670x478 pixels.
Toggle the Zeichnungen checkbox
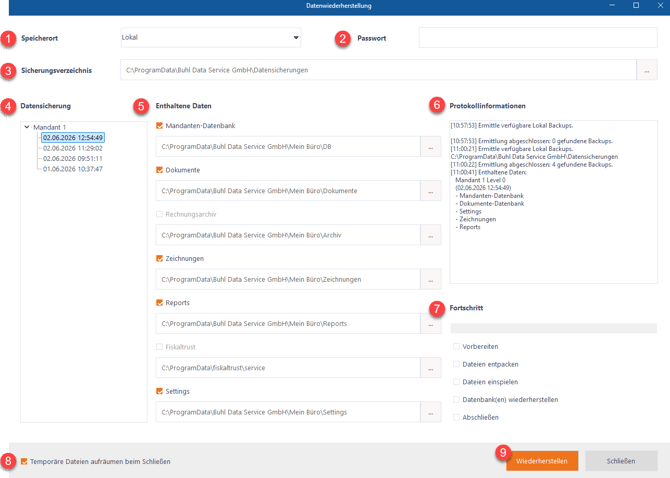point(159,258)
